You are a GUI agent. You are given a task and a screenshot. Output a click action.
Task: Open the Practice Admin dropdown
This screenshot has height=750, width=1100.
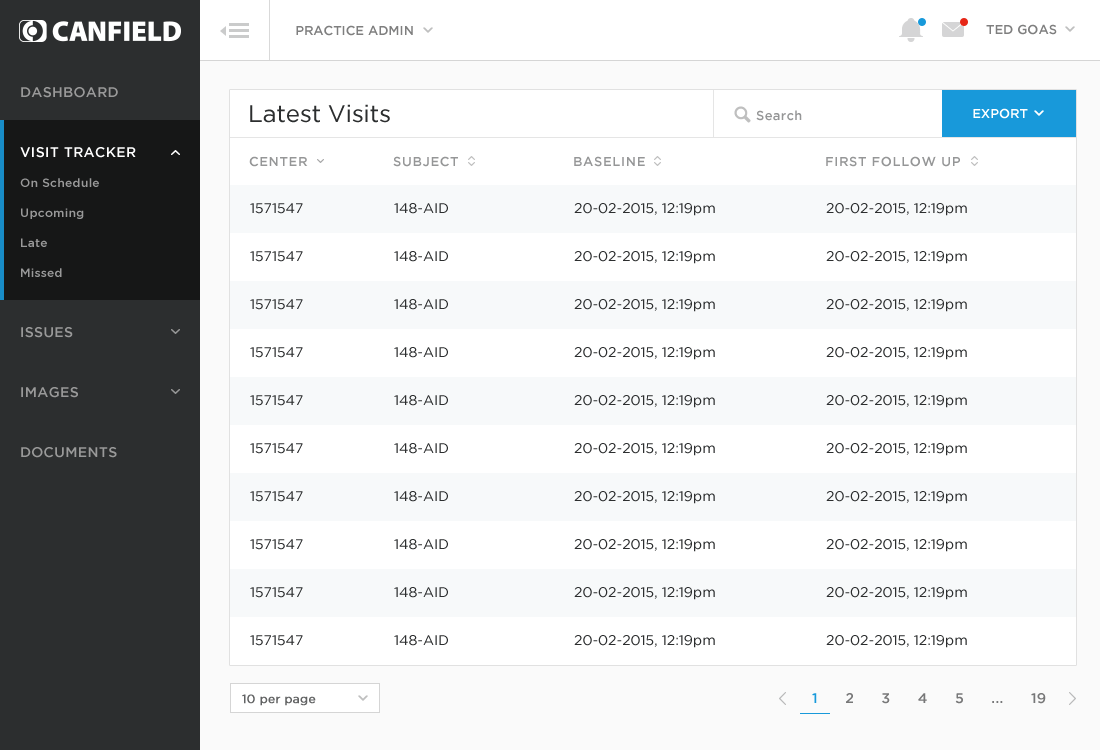[x=364, y=30]
